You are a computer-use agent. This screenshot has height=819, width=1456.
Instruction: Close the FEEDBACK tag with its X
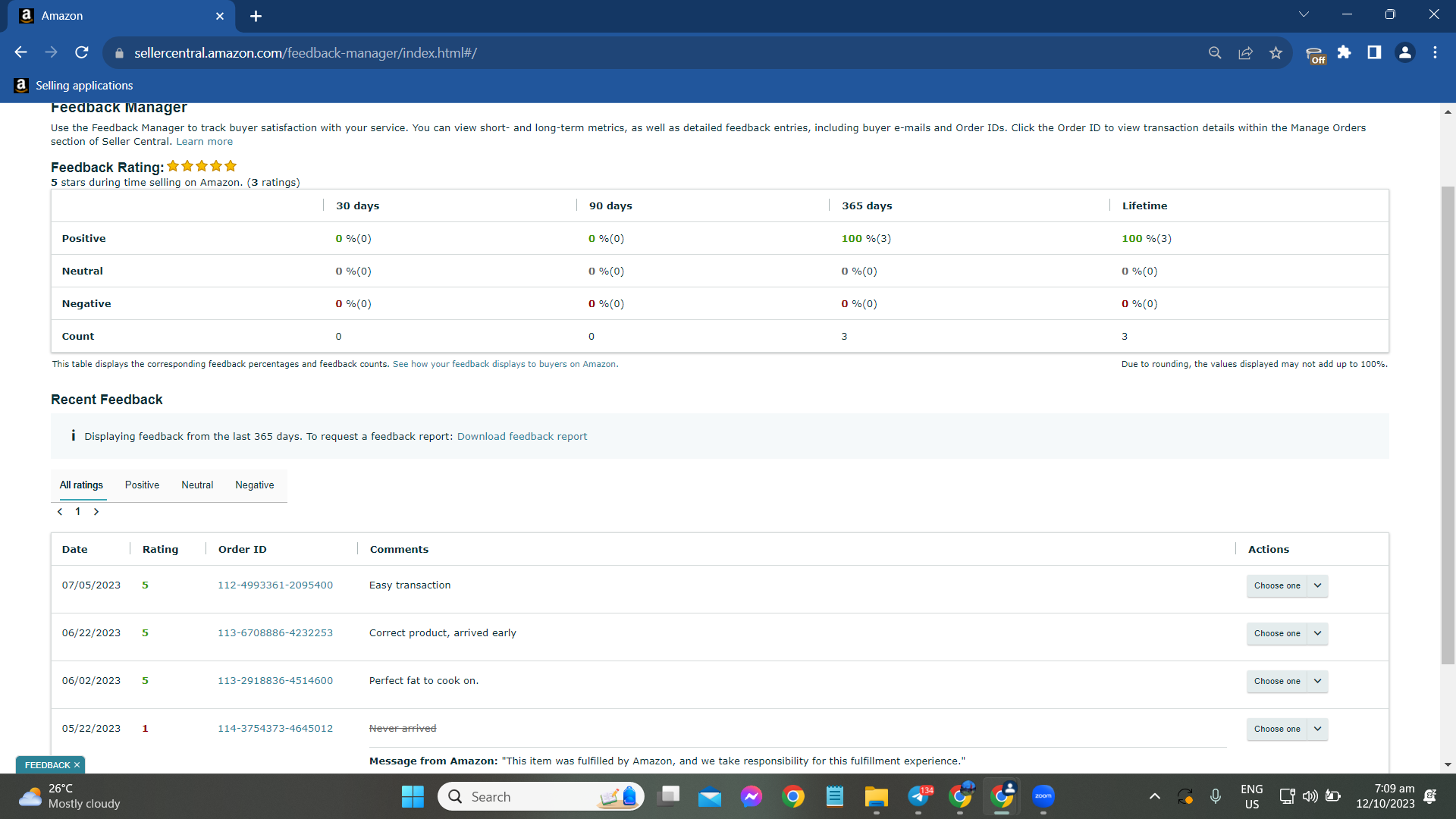(x=77, y=765)
